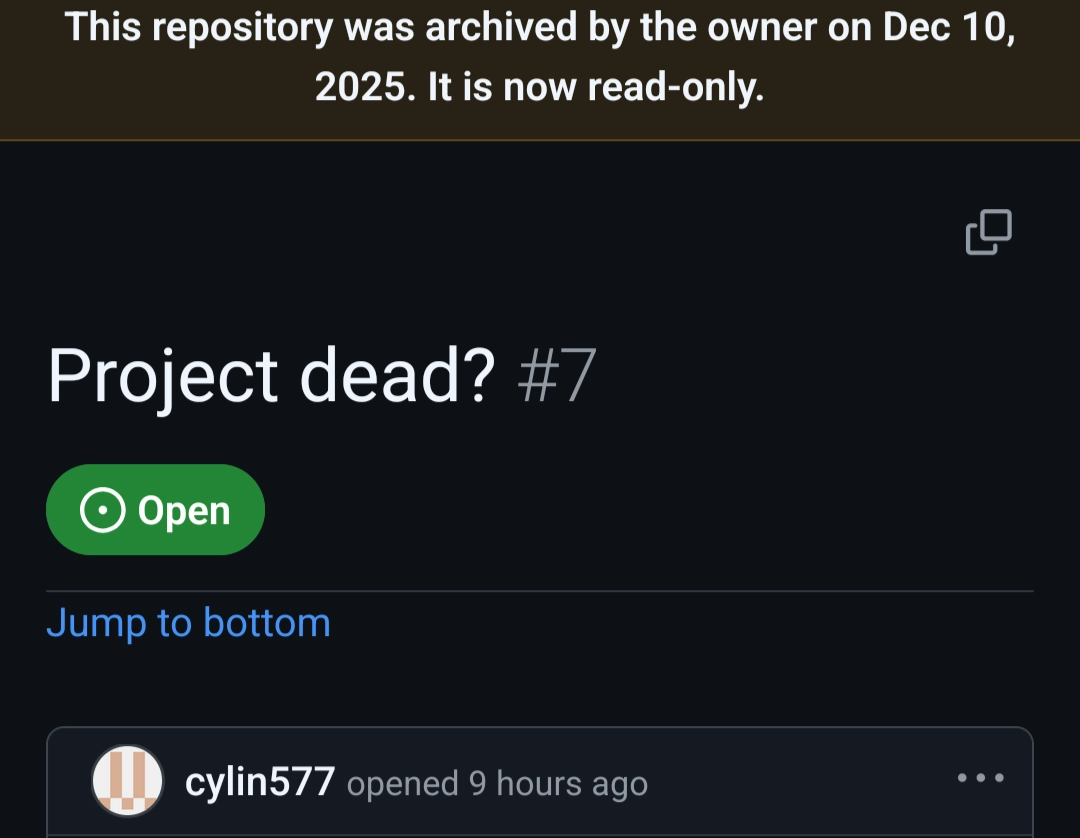Click the circle-dot icon in Open badge
The height and width of the screenshot is (838, 1080).
pos(102,511)
